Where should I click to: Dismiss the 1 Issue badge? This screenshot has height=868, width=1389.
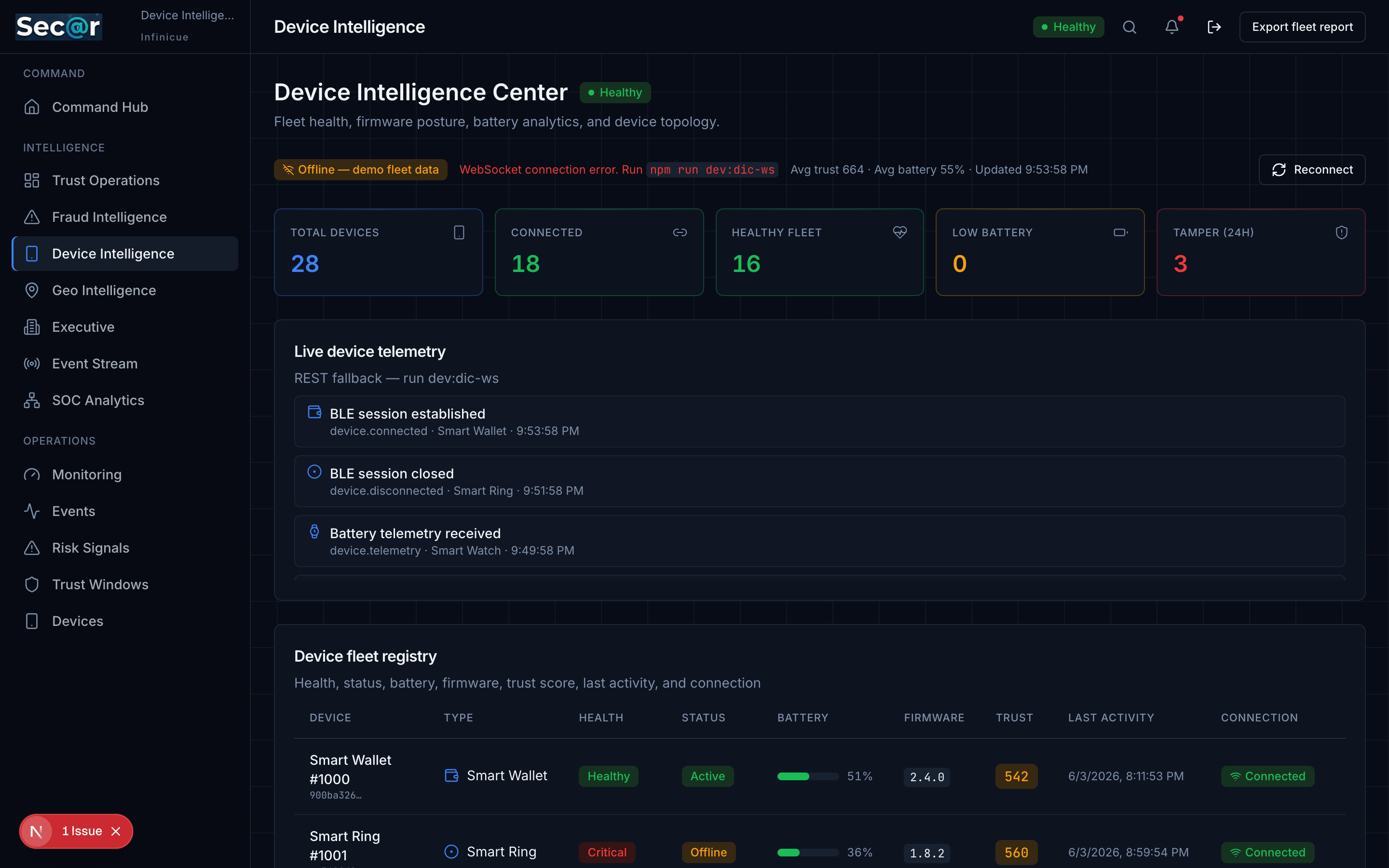click(116, 831)
